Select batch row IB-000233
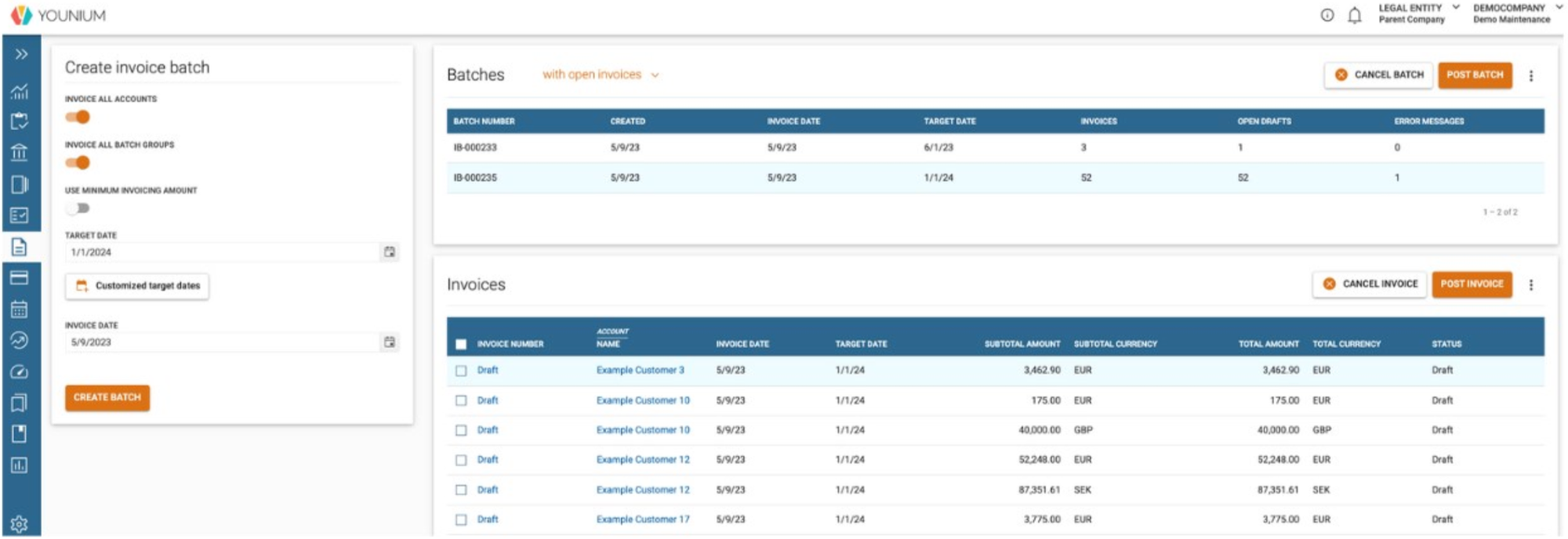 pos(995,147)
